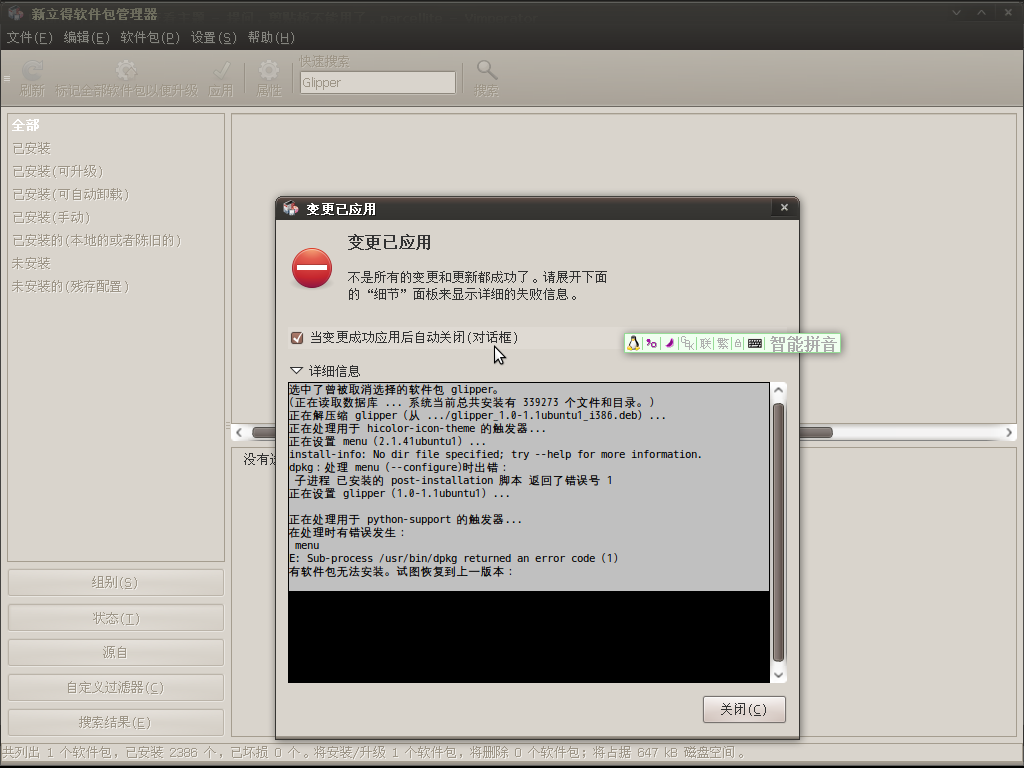Select the 全部 filter in the sidebar
Image resolution: width=1024 pixels, height=768 pixels.
[x=116, y=125]
